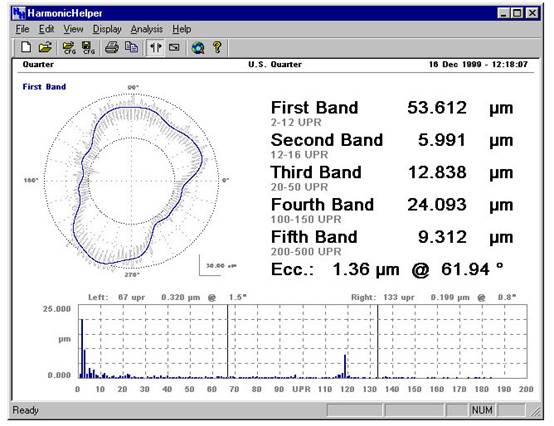
Task: Click the Ready status bar text
Action: tap(25, 410)
